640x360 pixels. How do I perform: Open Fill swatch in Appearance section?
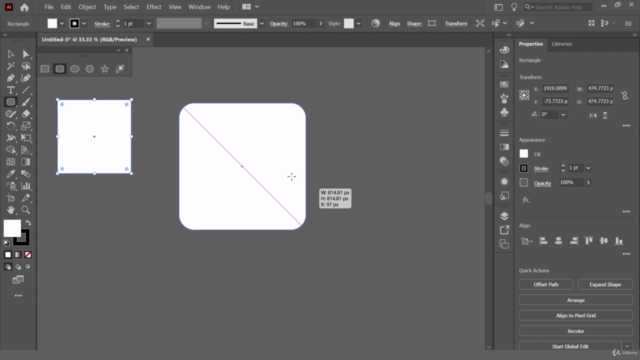click(x=524, y=154)
